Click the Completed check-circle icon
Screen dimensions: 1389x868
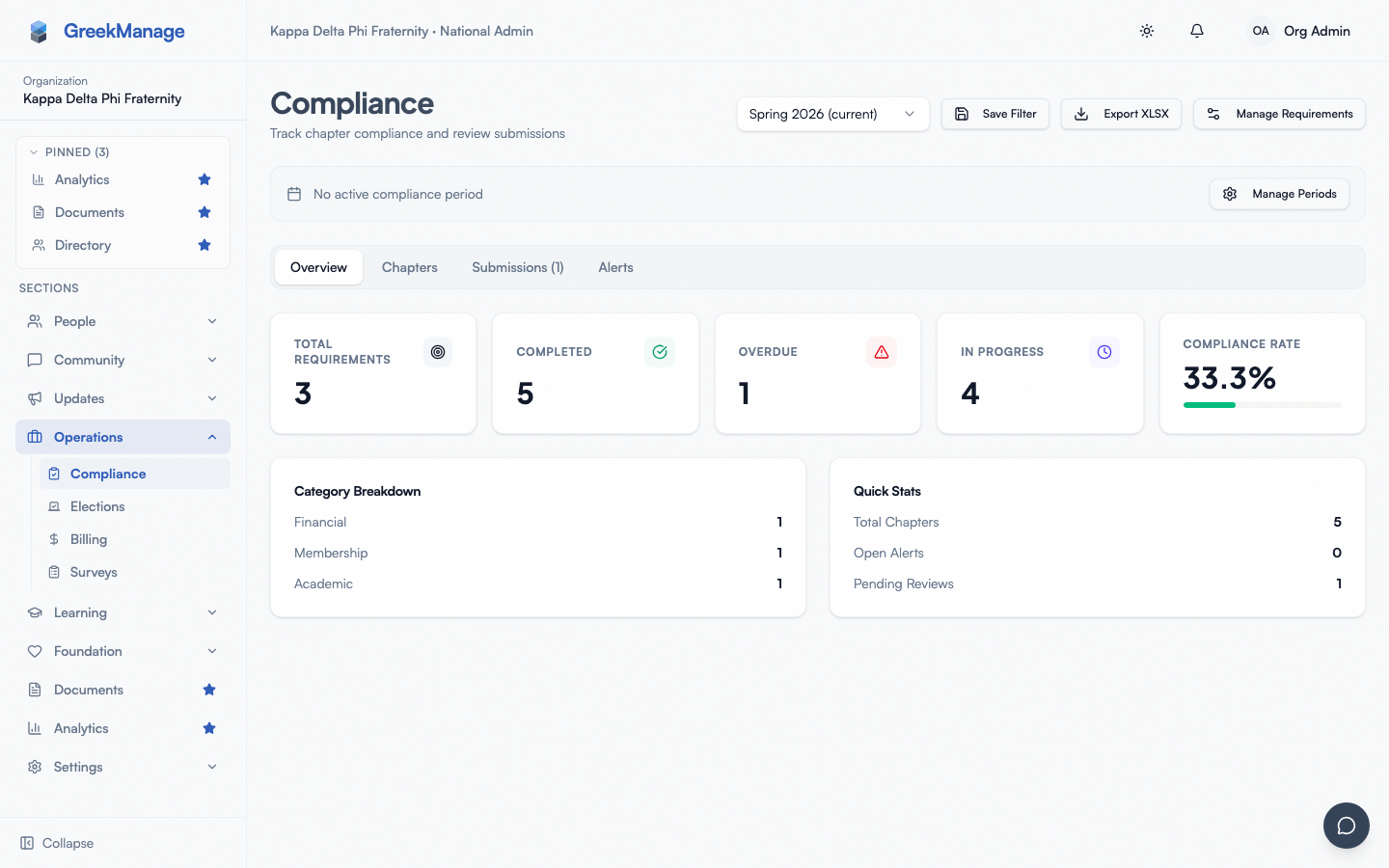(x=660, y=352)
